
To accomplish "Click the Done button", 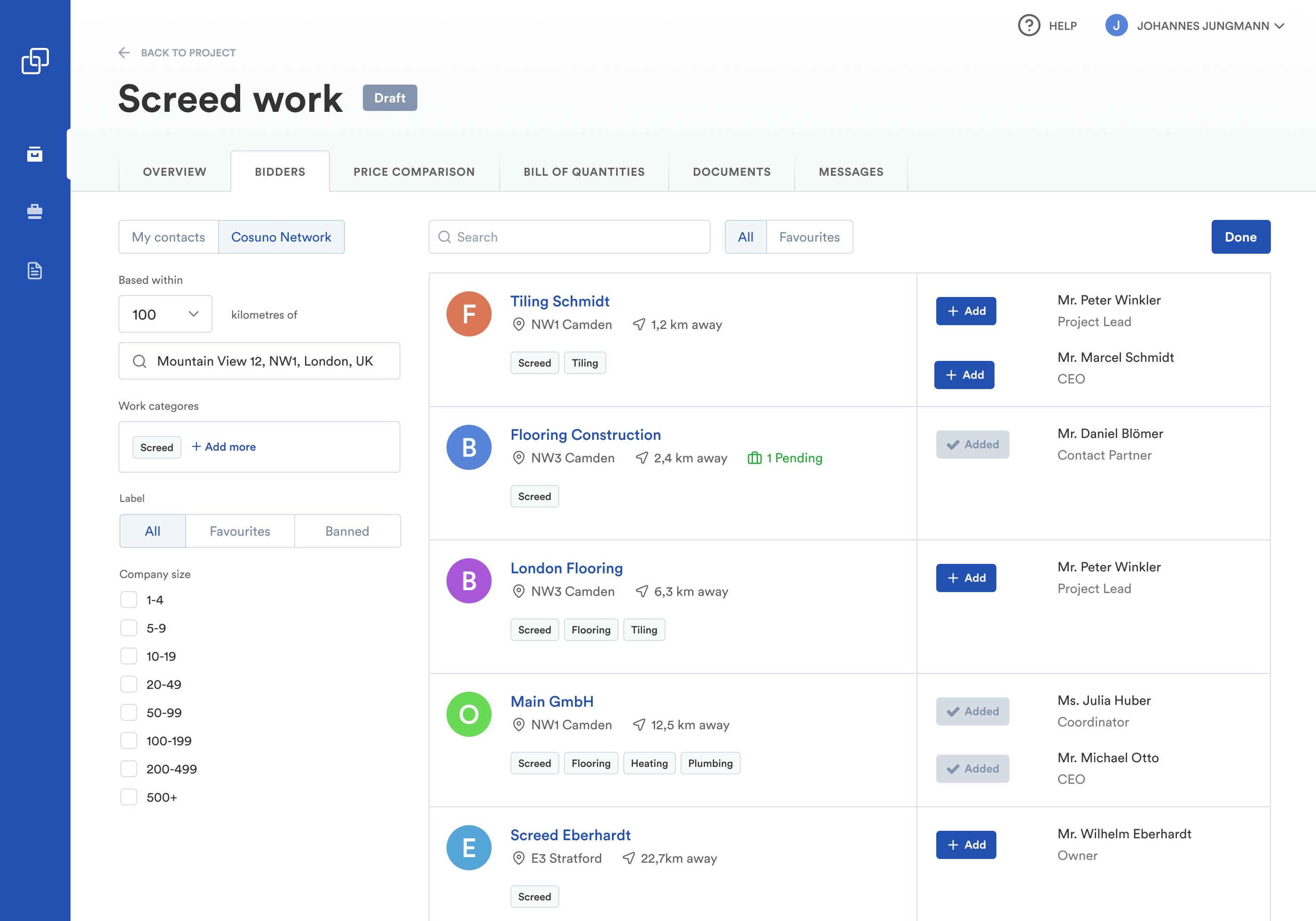I will [1240, 236].
